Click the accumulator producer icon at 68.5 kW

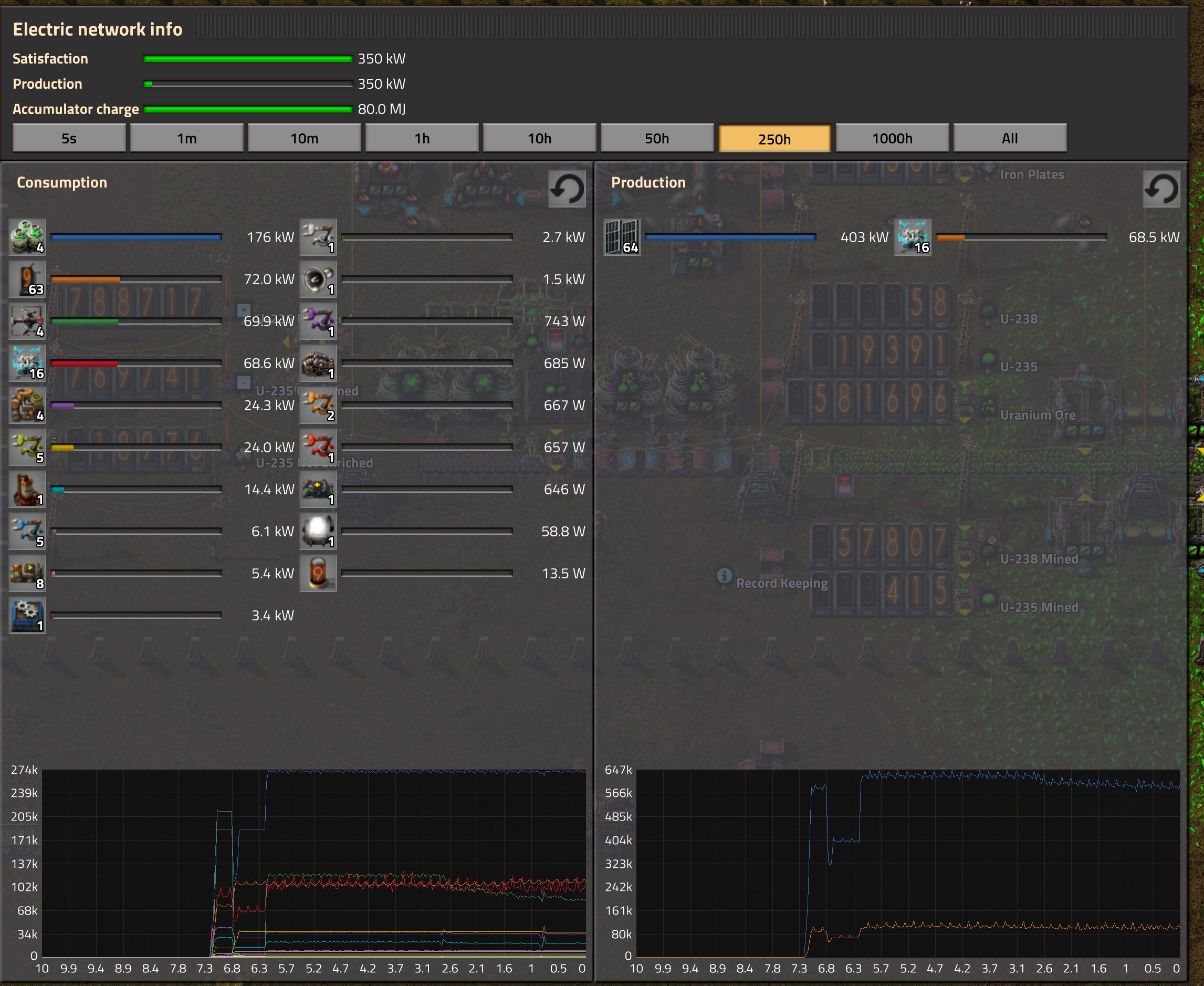[x=912, y=237]
